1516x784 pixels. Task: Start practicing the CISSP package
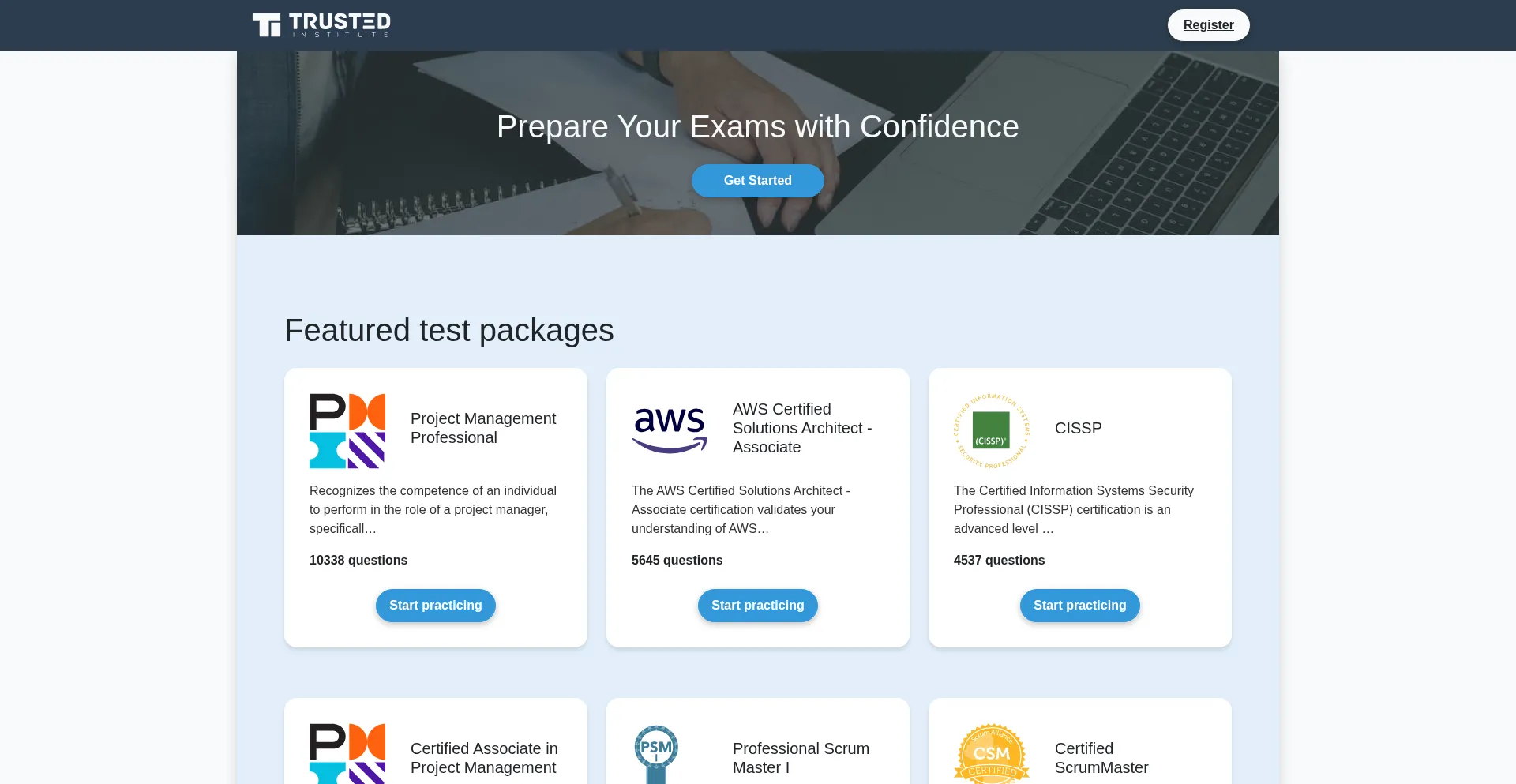click(1079, 606)
